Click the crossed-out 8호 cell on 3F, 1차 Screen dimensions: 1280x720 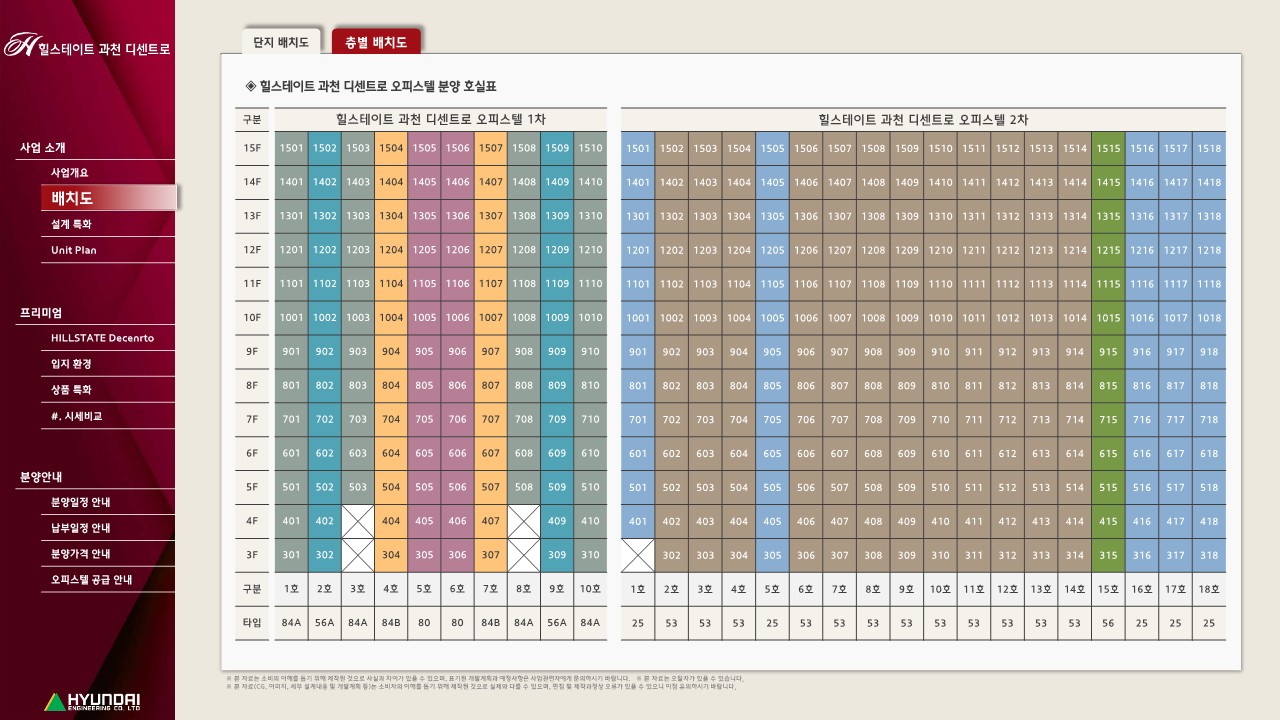pyautogui.click(x=524, y=555)
